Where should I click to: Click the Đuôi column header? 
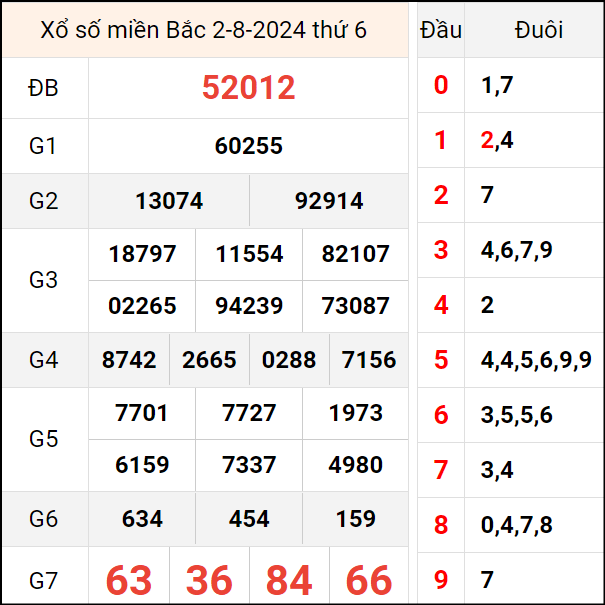tap(539, 30)
